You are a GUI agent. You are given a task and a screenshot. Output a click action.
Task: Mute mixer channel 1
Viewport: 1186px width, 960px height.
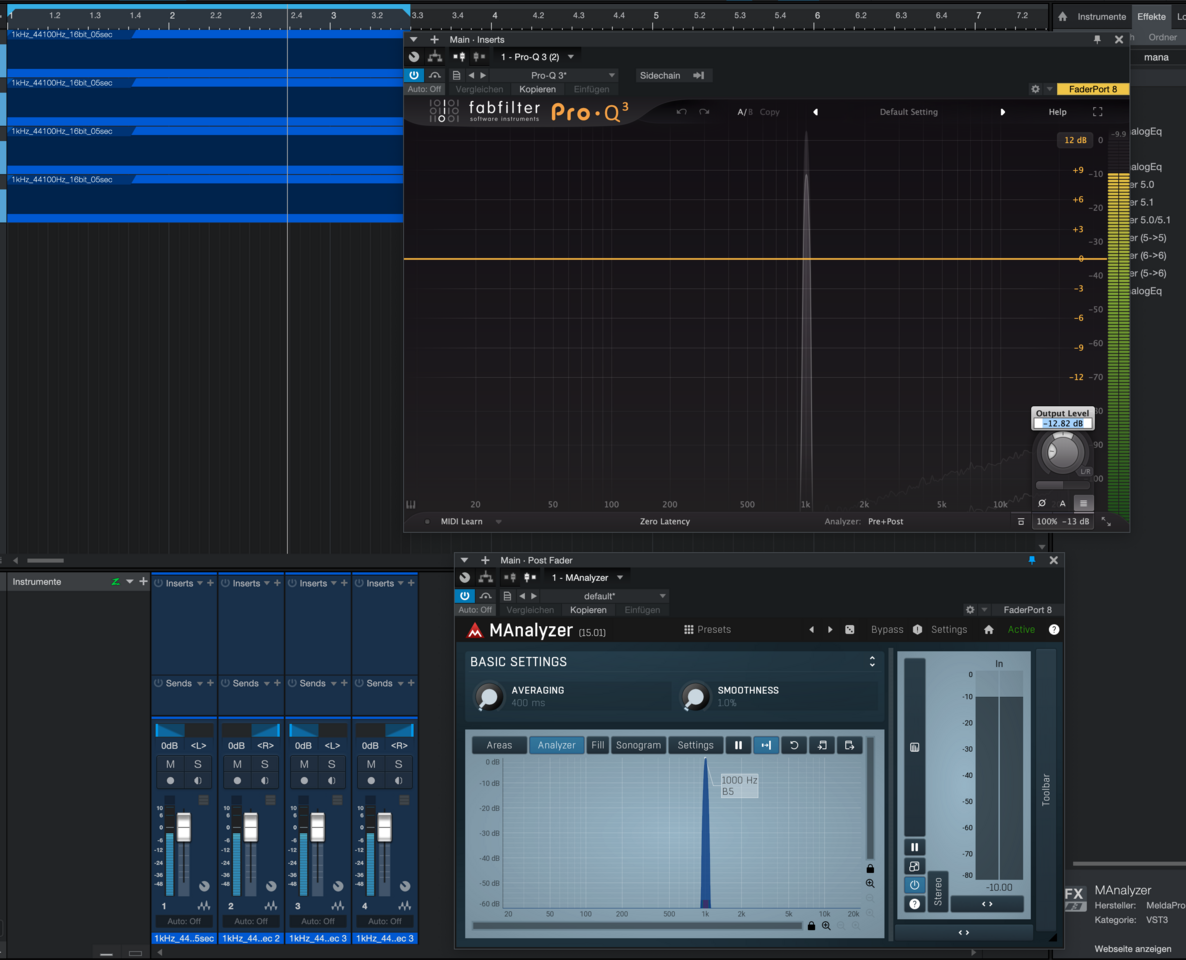click(170, 764)
